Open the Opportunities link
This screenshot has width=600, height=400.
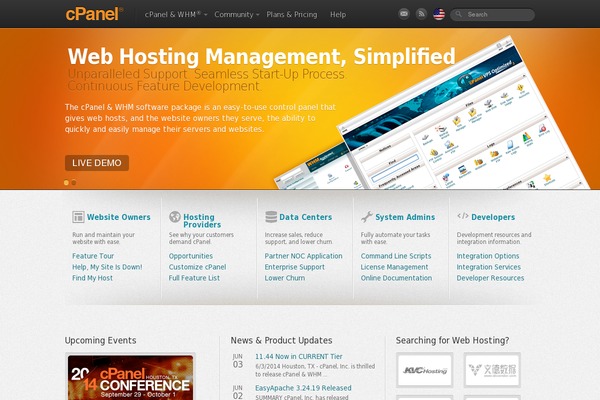(x=191, y=256)
